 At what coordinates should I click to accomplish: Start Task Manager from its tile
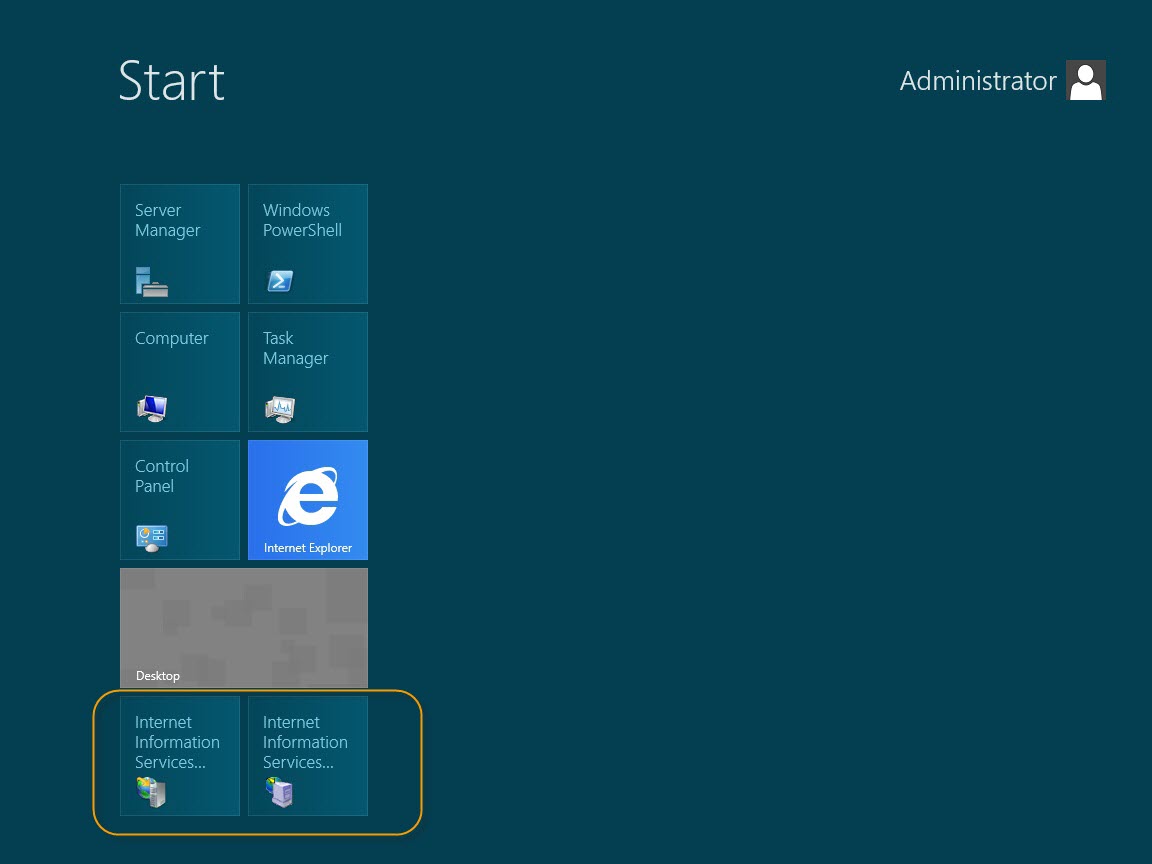click(308, 372)
